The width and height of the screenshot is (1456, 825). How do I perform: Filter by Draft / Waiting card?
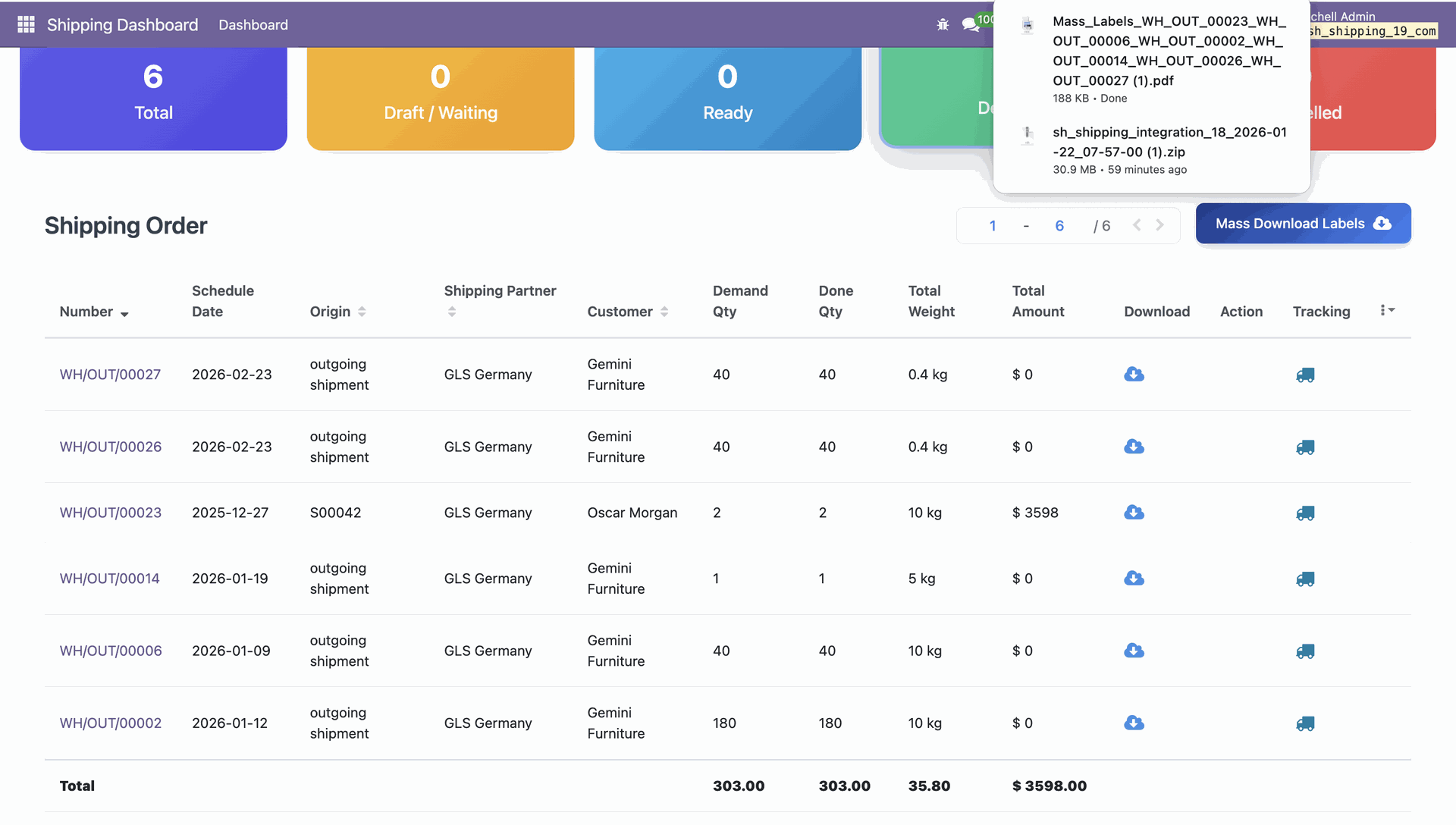tap(441, 95)
